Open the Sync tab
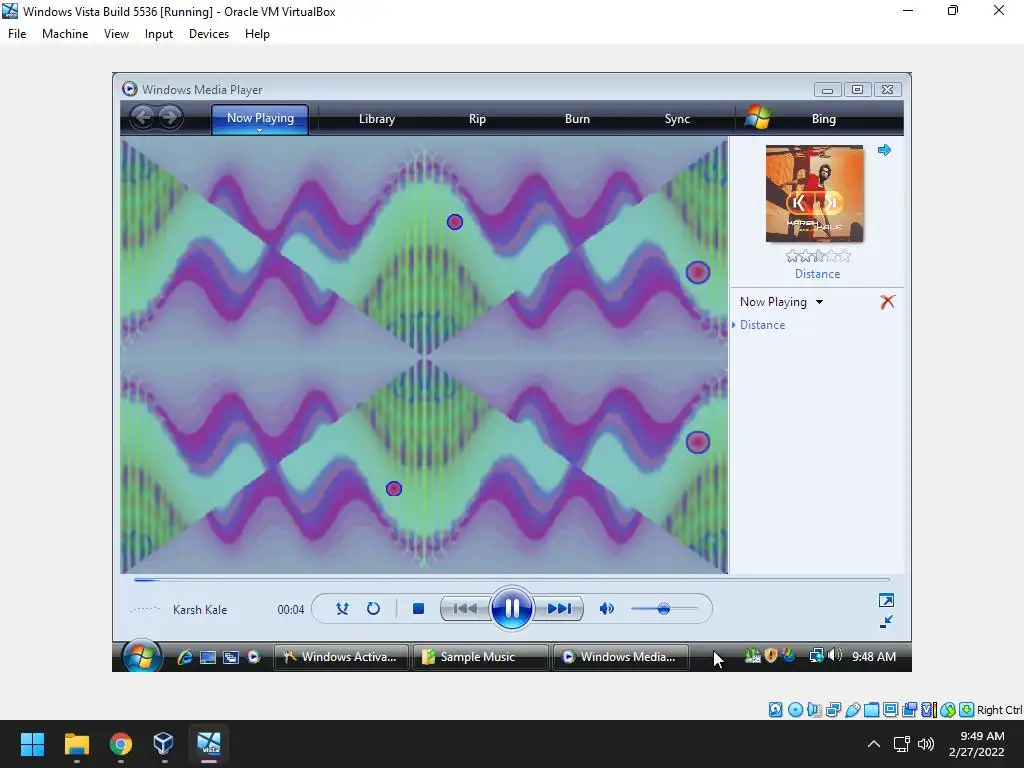This screenshot has width=1024, height=768. point(677,119)
